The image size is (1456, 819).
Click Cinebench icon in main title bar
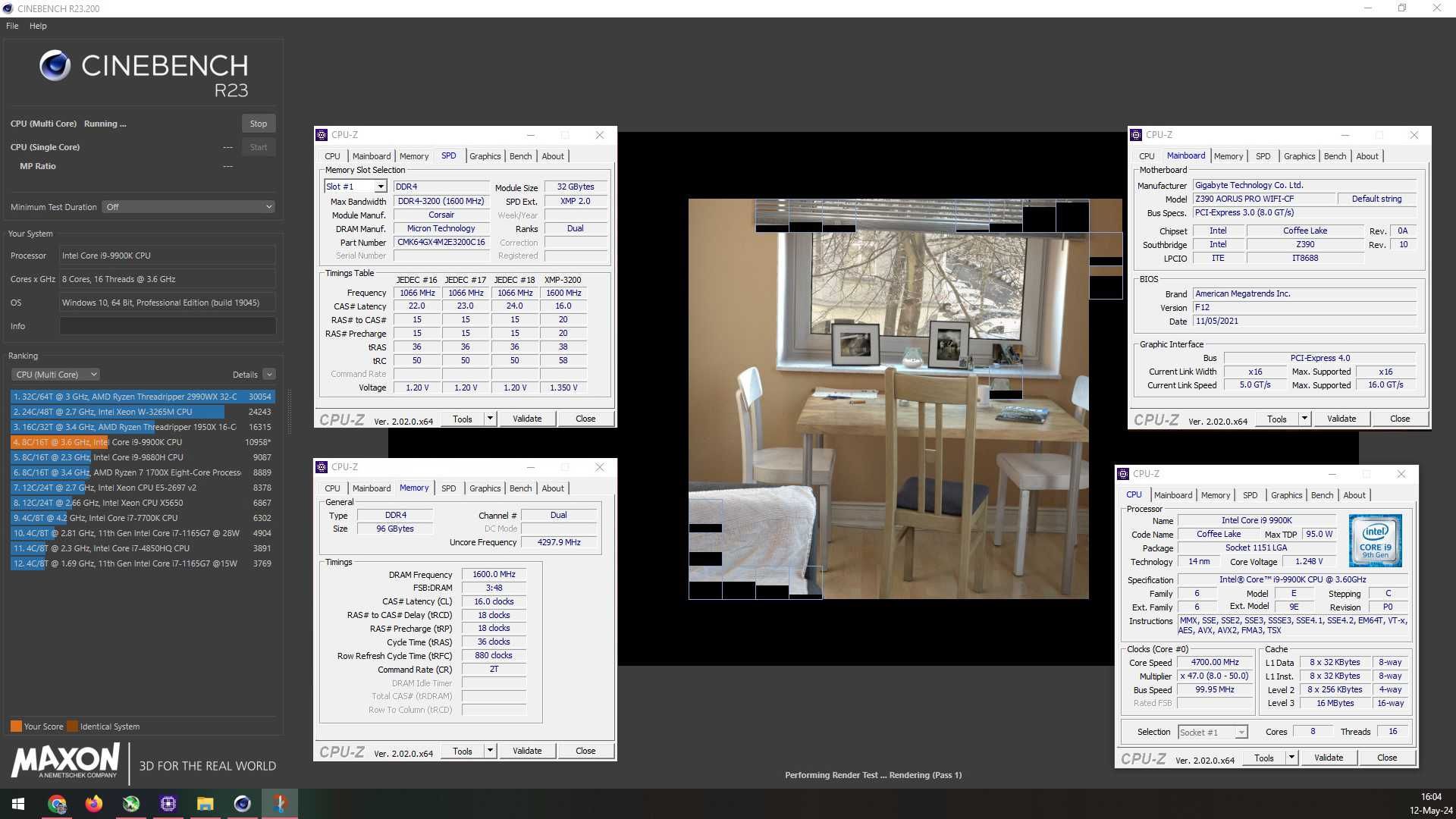pos(8,8)
